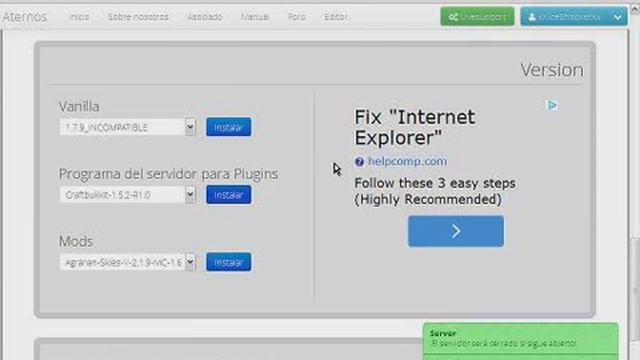Open the Asociado menu item
640x360 pixels.
tap(204, 17)
